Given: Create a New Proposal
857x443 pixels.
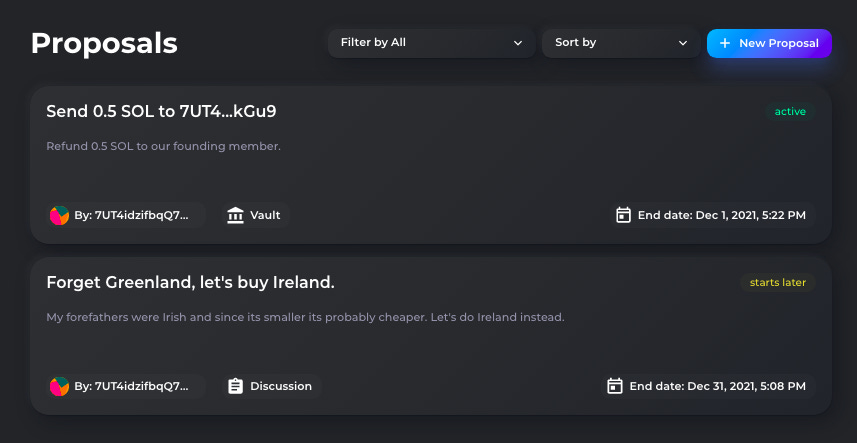Looking at the screenshot, I should (769, 43).
